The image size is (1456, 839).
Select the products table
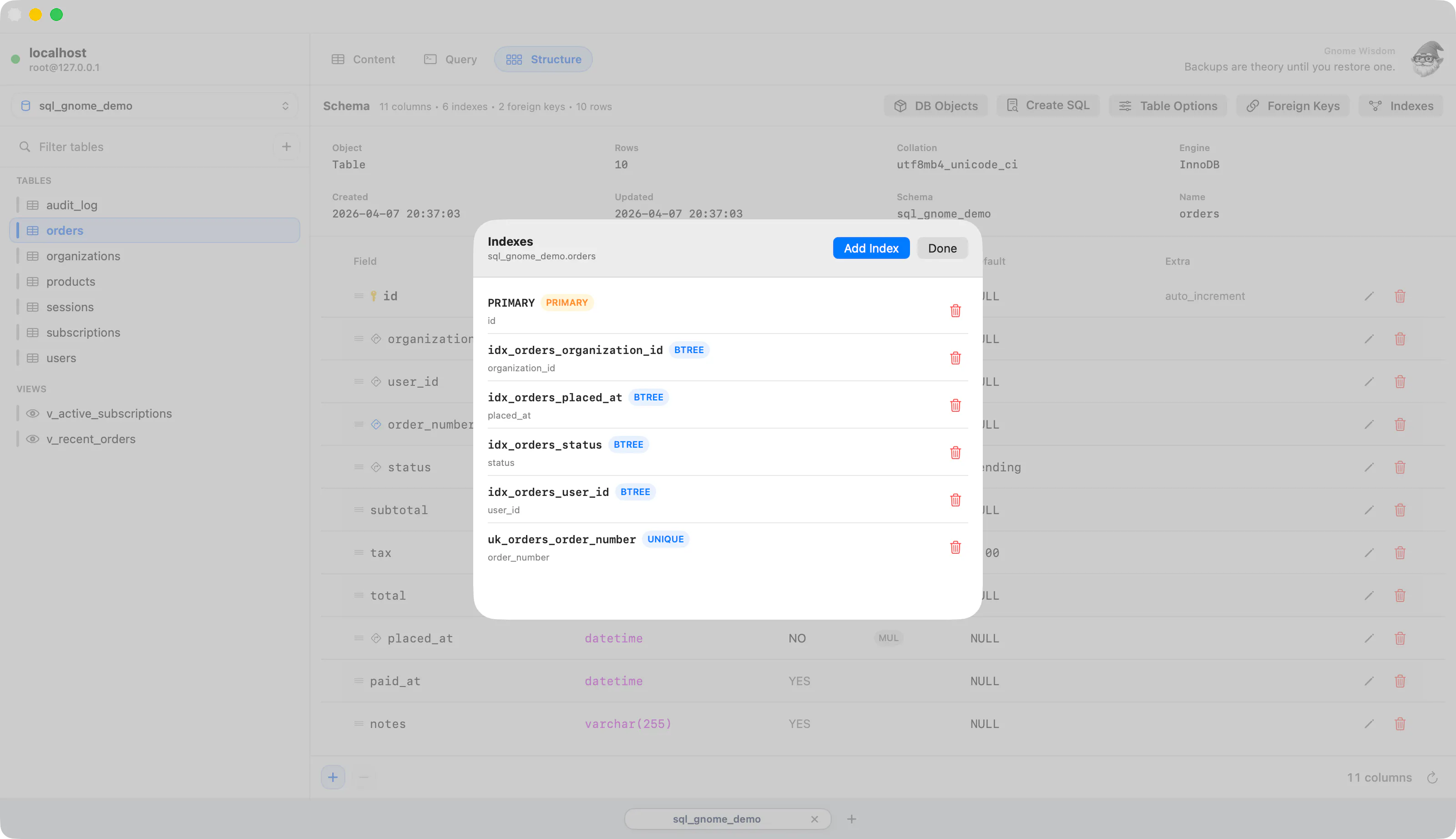154,281
